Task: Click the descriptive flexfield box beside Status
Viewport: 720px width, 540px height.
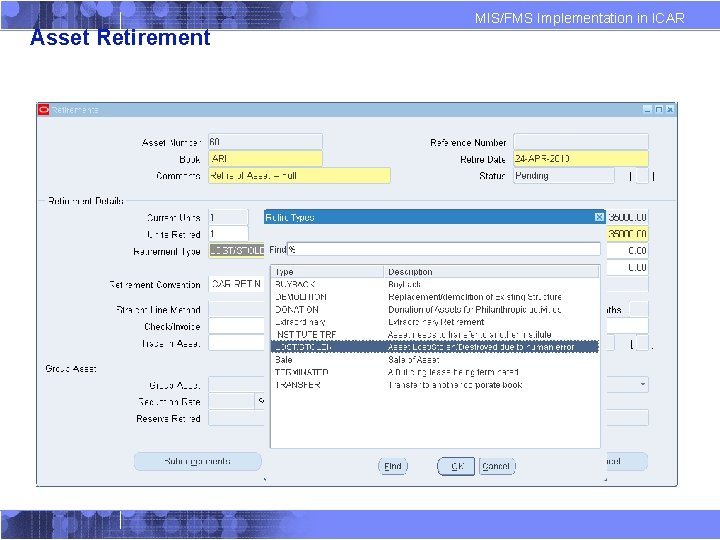Action: pos(642,176)
